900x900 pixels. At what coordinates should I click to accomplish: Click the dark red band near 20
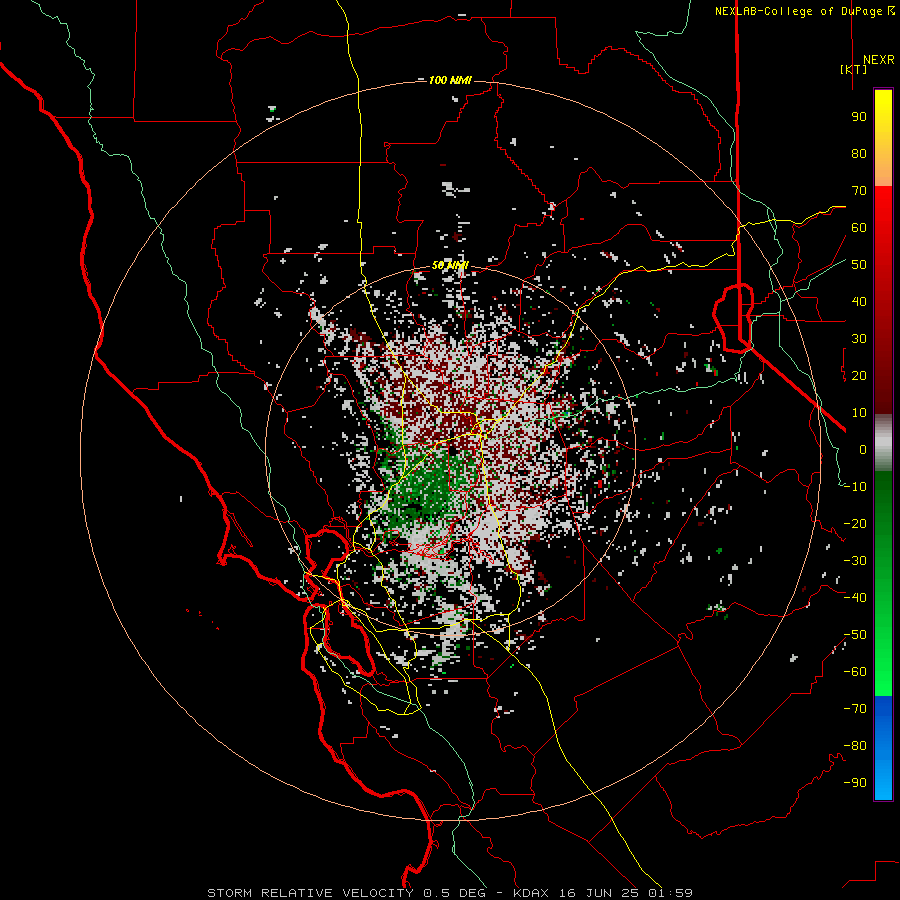point(883,375)
